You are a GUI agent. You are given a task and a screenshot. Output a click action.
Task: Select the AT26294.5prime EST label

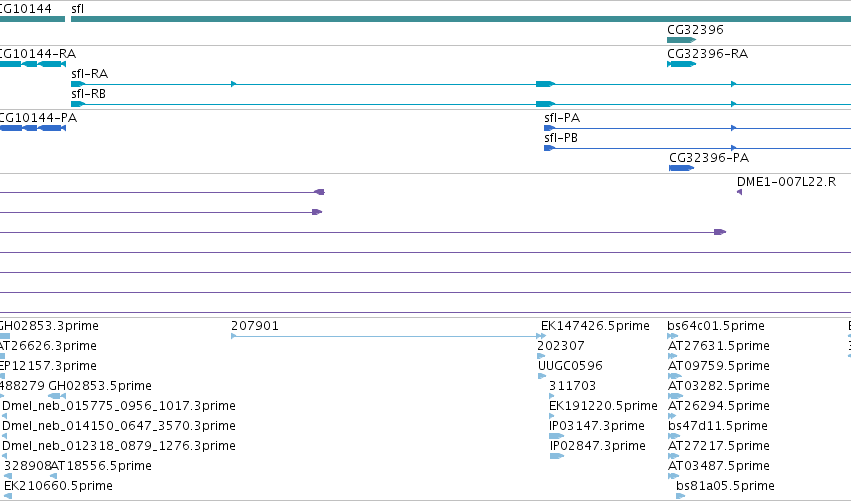point(719,406)
